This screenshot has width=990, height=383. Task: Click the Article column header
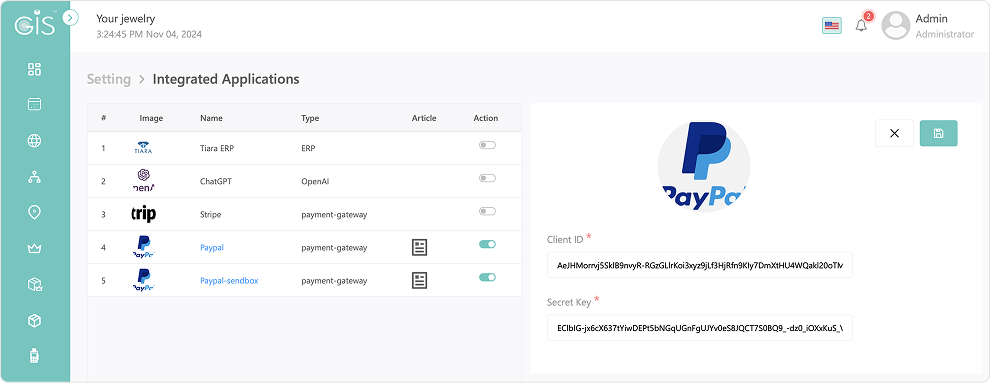pyautogui.click(x=424, y=118)
